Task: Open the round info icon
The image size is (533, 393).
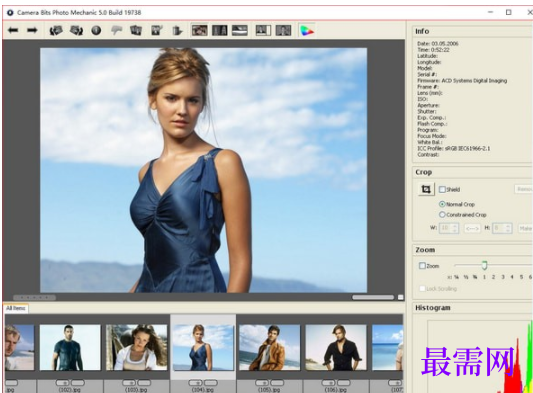Action: (x=96, y=31)
